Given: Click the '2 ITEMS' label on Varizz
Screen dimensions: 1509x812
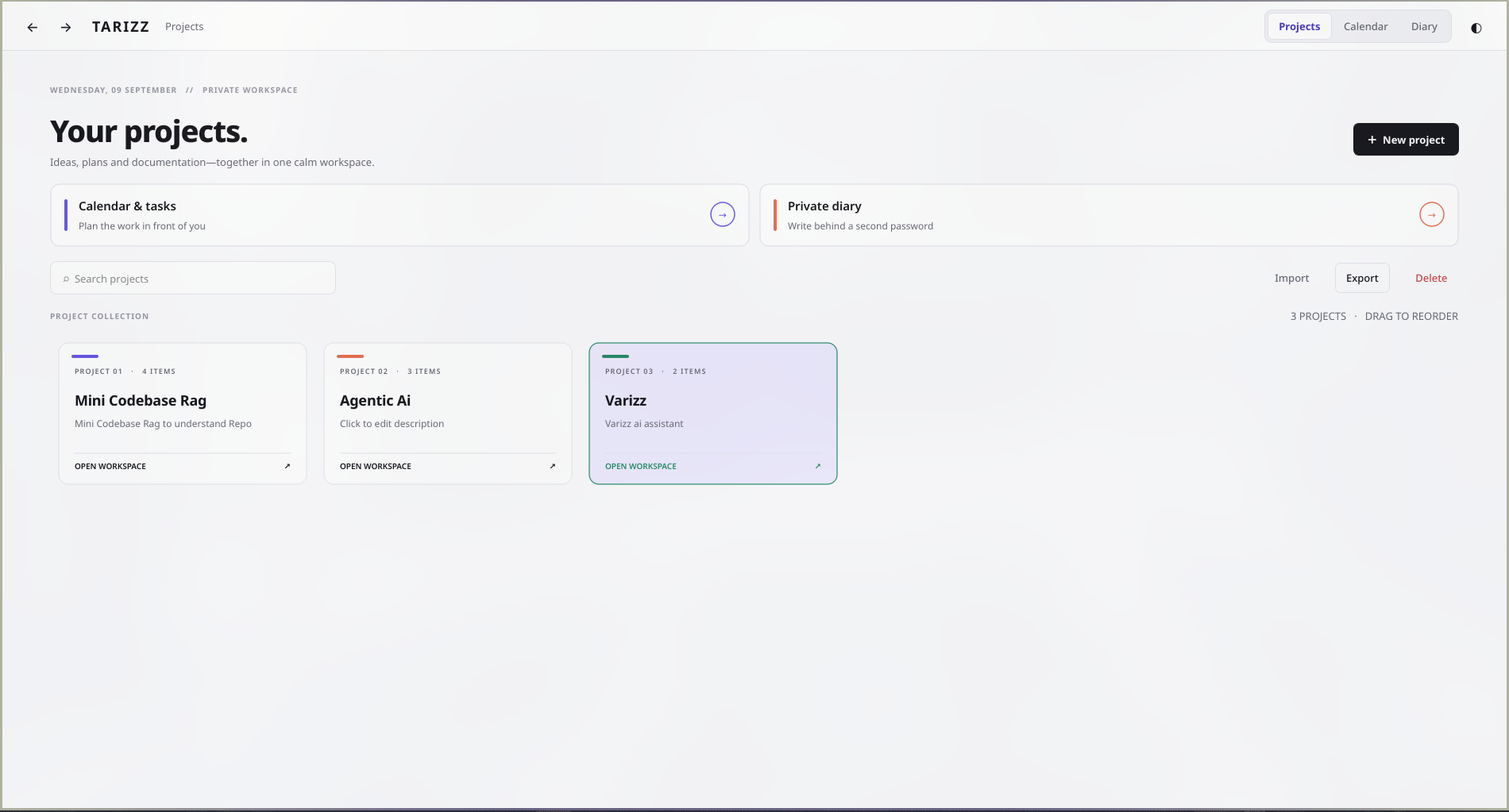Looking at the screenshot, I should click(x=689, y=371).
